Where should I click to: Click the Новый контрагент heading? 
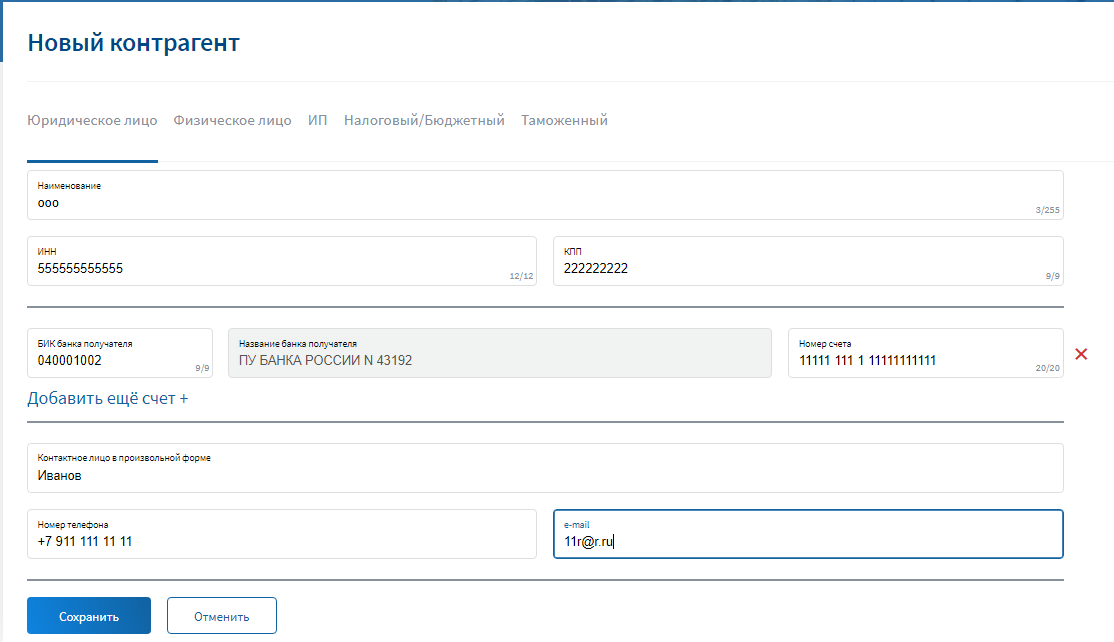pyautogui.click(x=134, y=43)
